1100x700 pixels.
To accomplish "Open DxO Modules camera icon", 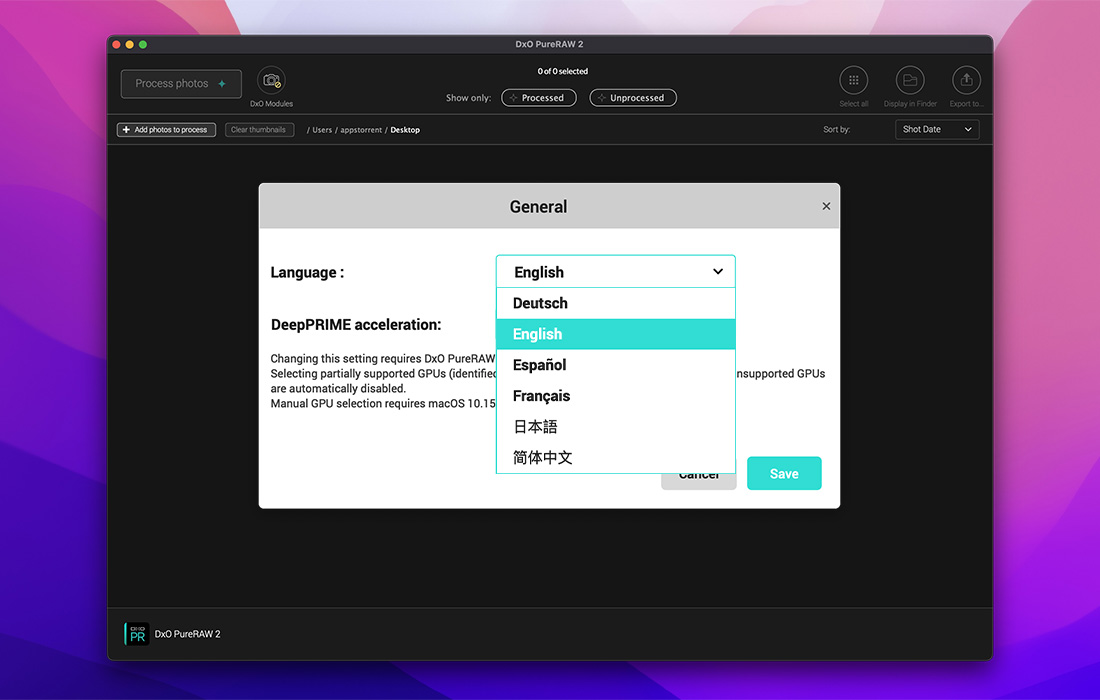I will tap(271, 81).
